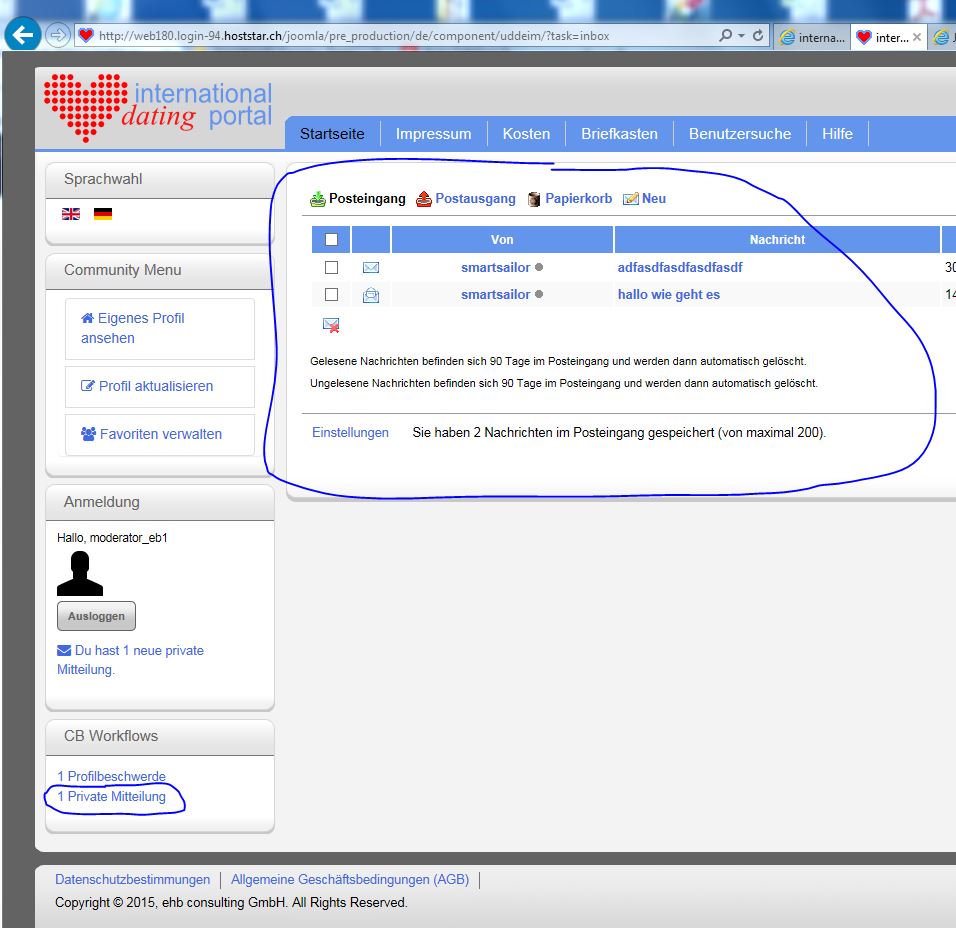Open the Datenschutzbestimmungen footer link
The image size is (956, 928).
click(132, 879)
